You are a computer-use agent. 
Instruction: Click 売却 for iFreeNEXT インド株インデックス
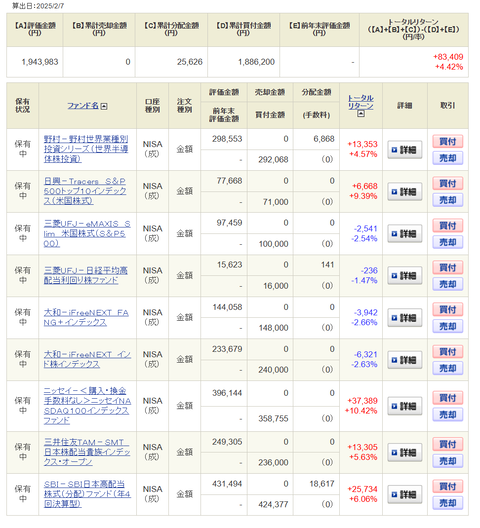coord(448,368)
